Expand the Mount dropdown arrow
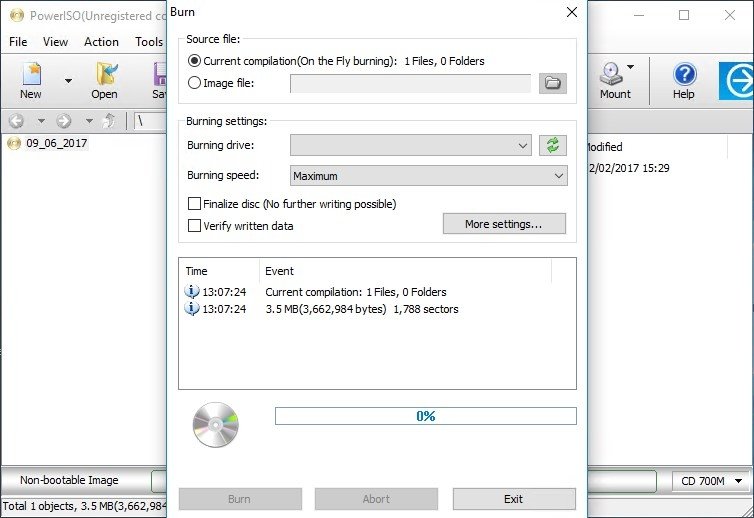 coord(630,67)
